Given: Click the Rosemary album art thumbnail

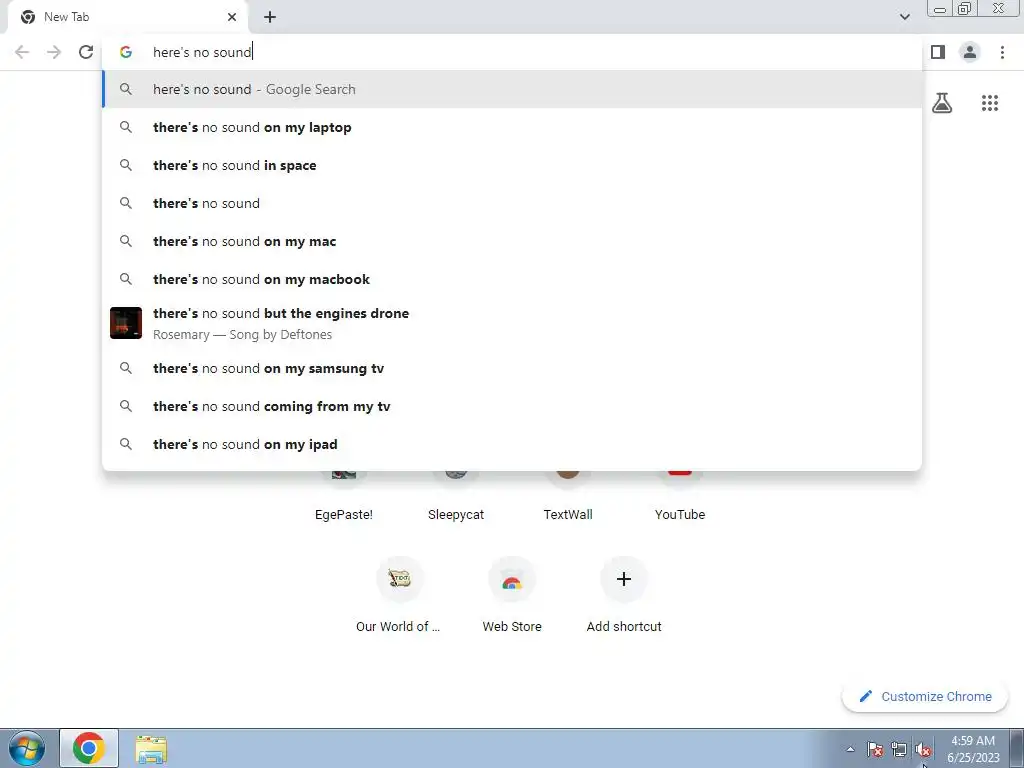Looking at the screenshot, I should (x=126, y=323).
